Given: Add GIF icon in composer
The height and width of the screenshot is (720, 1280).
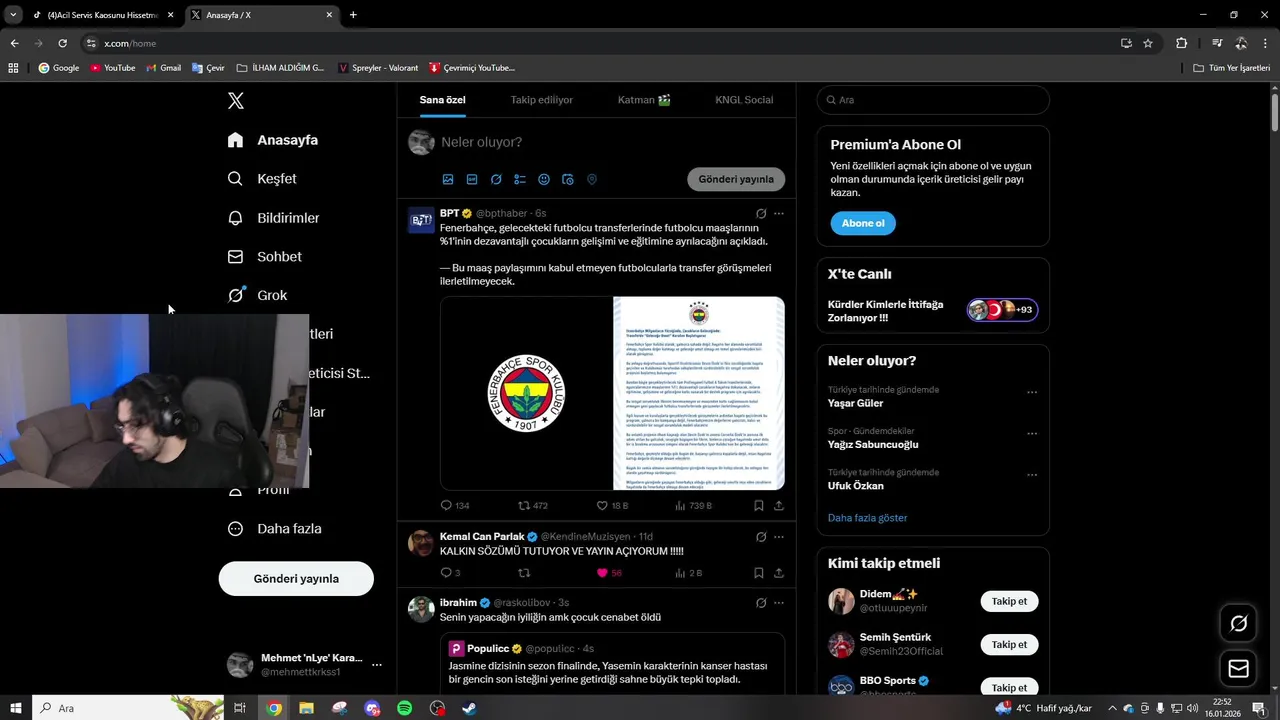Looking at the screenshot, I should 472,180.
